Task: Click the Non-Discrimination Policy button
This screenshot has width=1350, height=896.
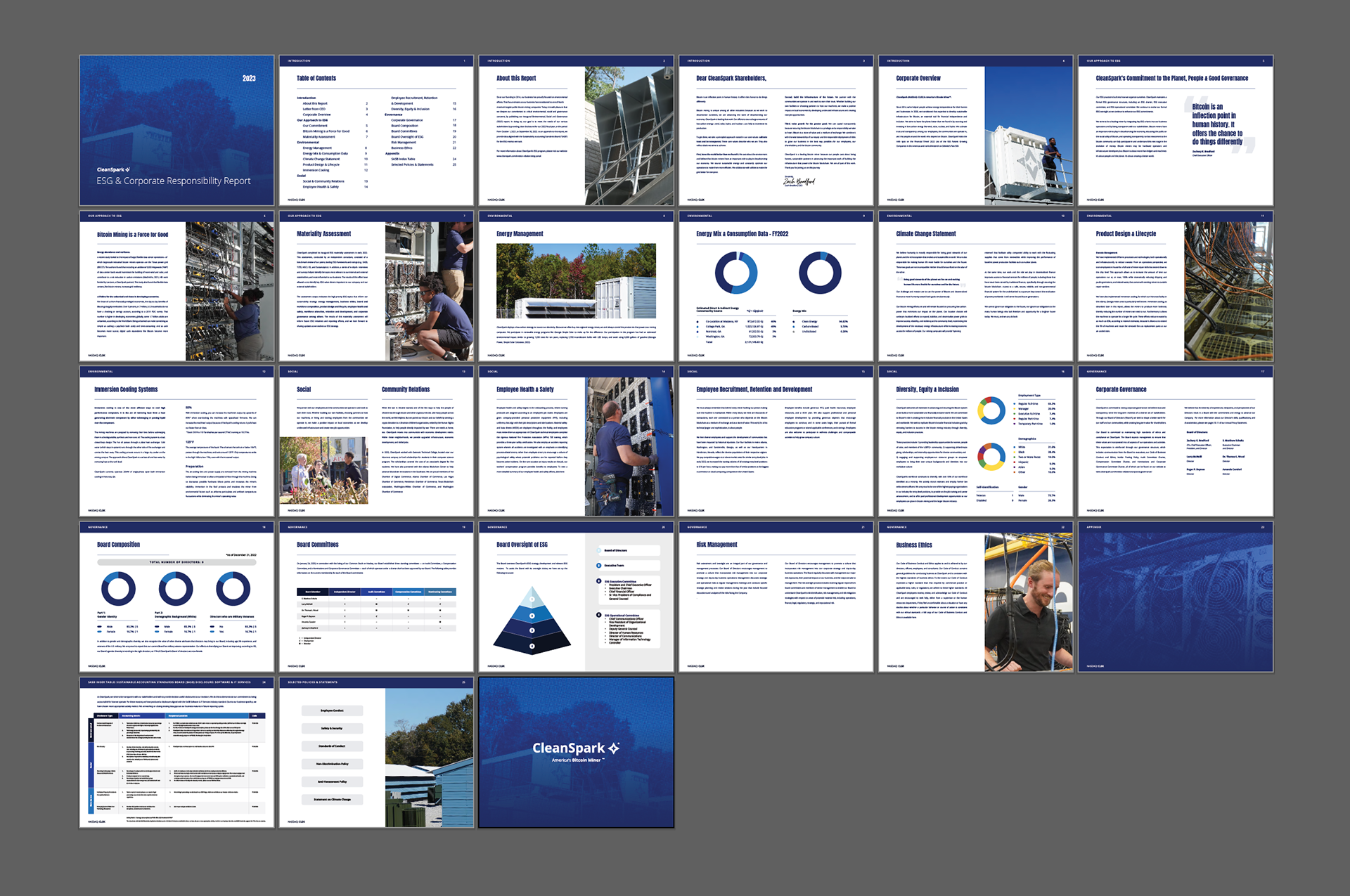Action: pos(332,764)
